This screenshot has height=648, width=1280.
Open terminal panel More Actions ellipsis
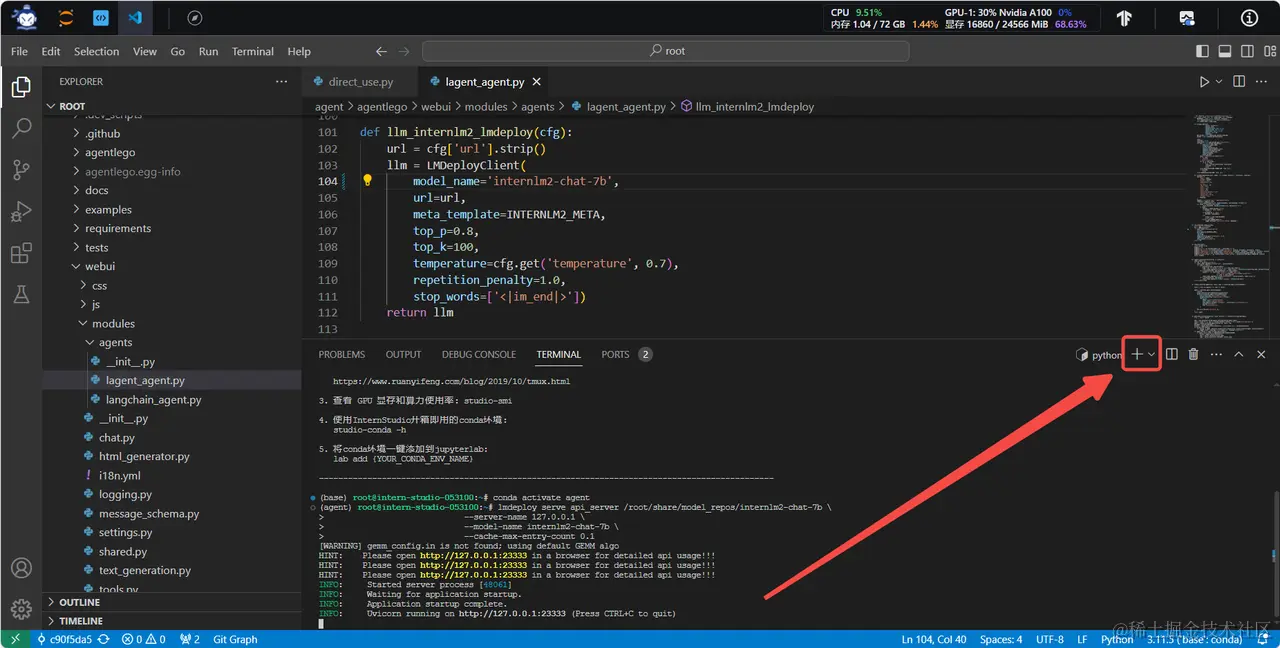click(1216, 354)
